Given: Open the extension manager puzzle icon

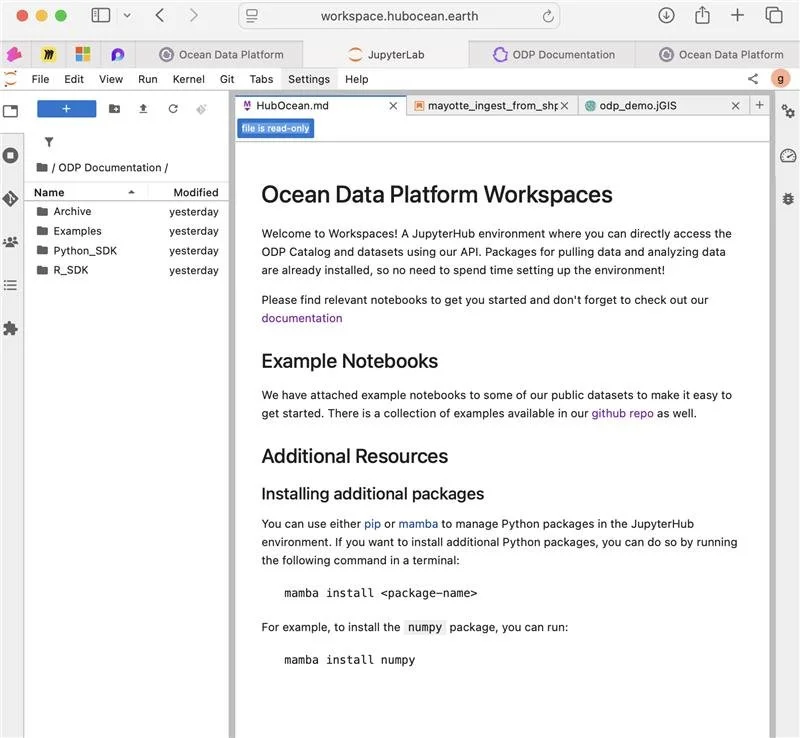Looking at the screenshot, I should pos(10,329).
